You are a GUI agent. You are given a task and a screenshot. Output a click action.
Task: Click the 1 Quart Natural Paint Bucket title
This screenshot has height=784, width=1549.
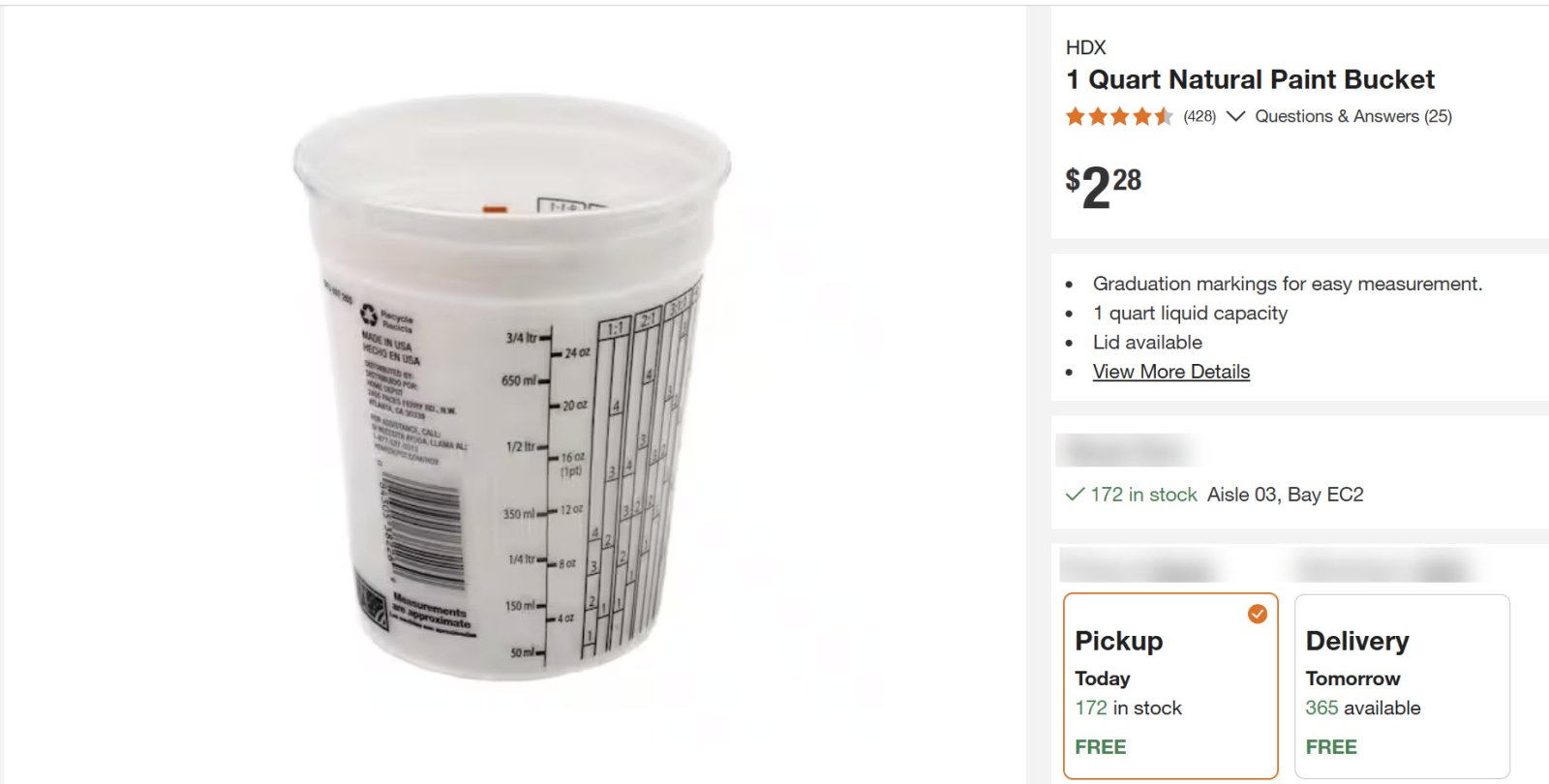(1250, 79)
